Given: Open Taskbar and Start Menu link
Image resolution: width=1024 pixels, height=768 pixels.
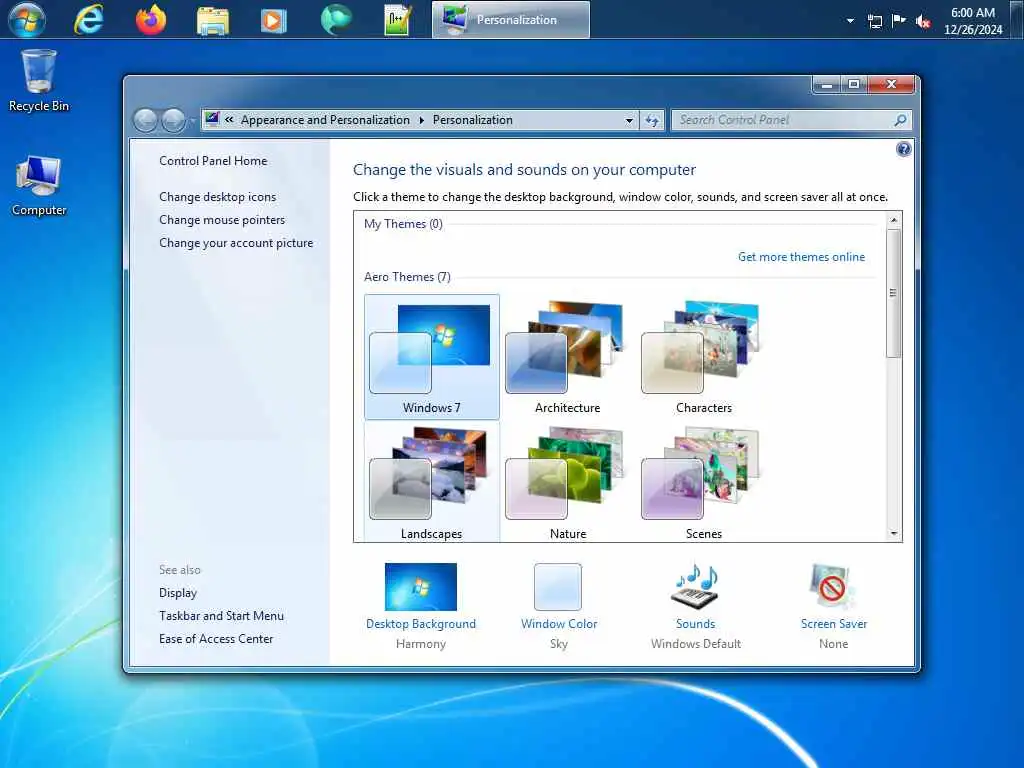Looking at the screenshot, I should (221, 615).
